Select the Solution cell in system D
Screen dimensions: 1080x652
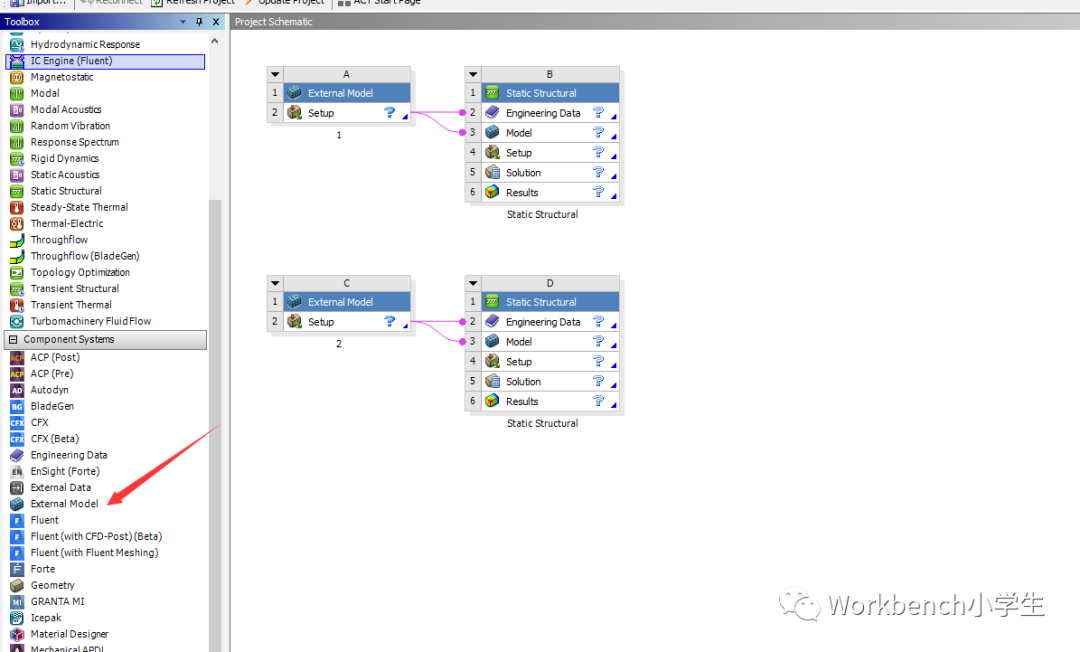click(550, 381)
